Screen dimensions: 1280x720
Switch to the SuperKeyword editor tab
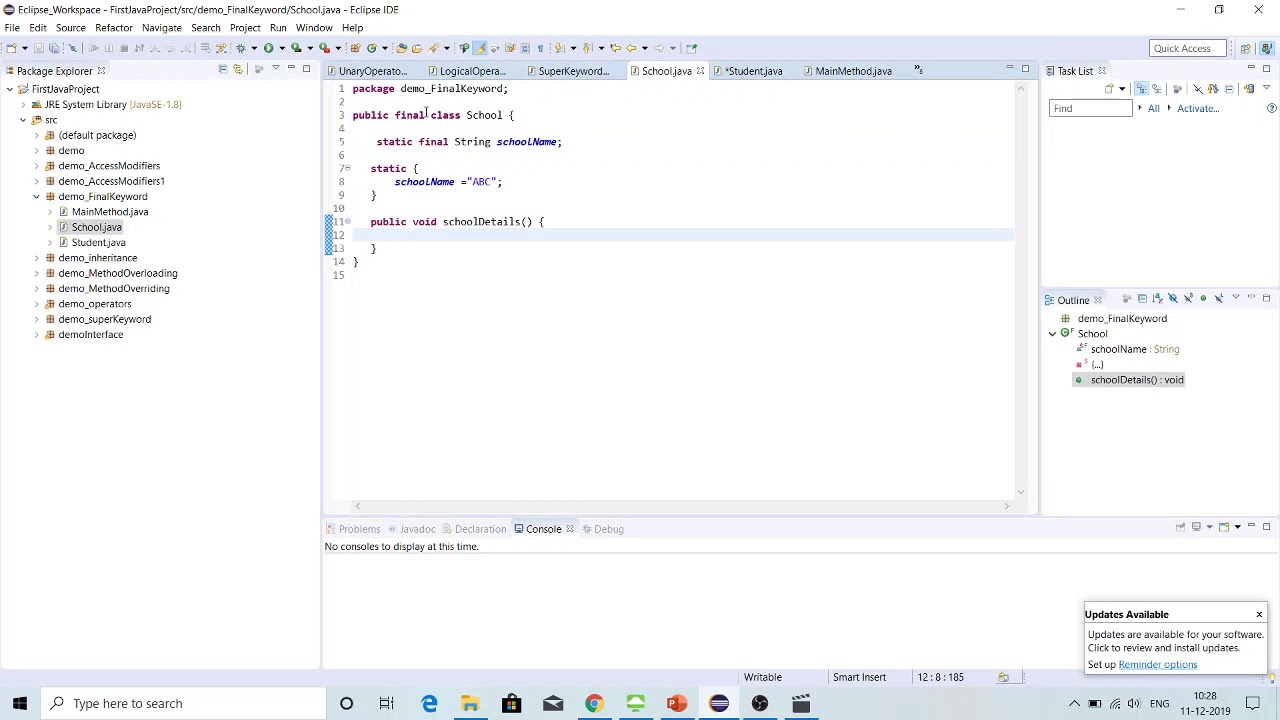pos(573,71)
